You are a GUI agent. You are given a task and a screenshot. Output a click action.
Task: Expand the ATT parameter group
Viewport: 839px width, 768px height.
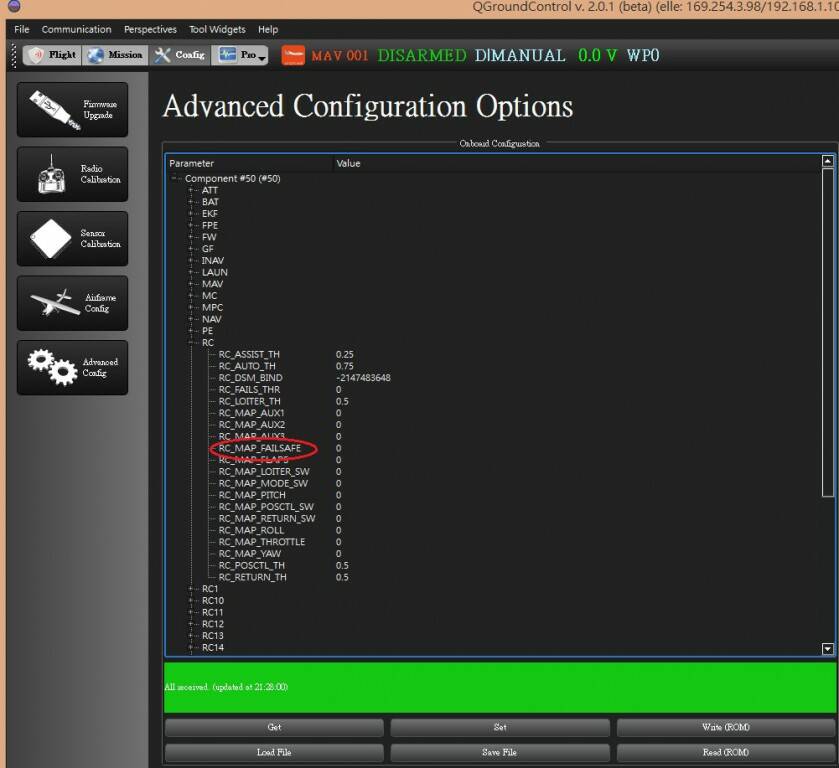[190, 190]
